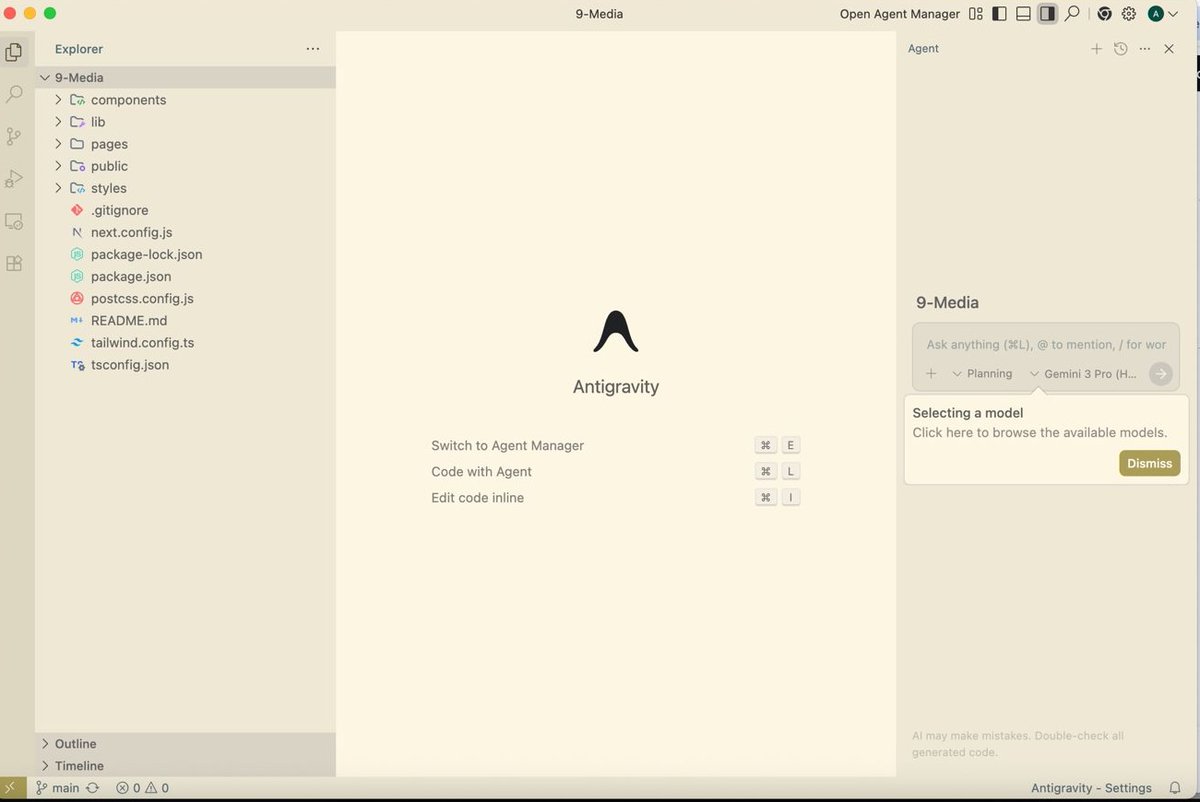Open Antigravity - Settings in status bar

click(1091, 788)
